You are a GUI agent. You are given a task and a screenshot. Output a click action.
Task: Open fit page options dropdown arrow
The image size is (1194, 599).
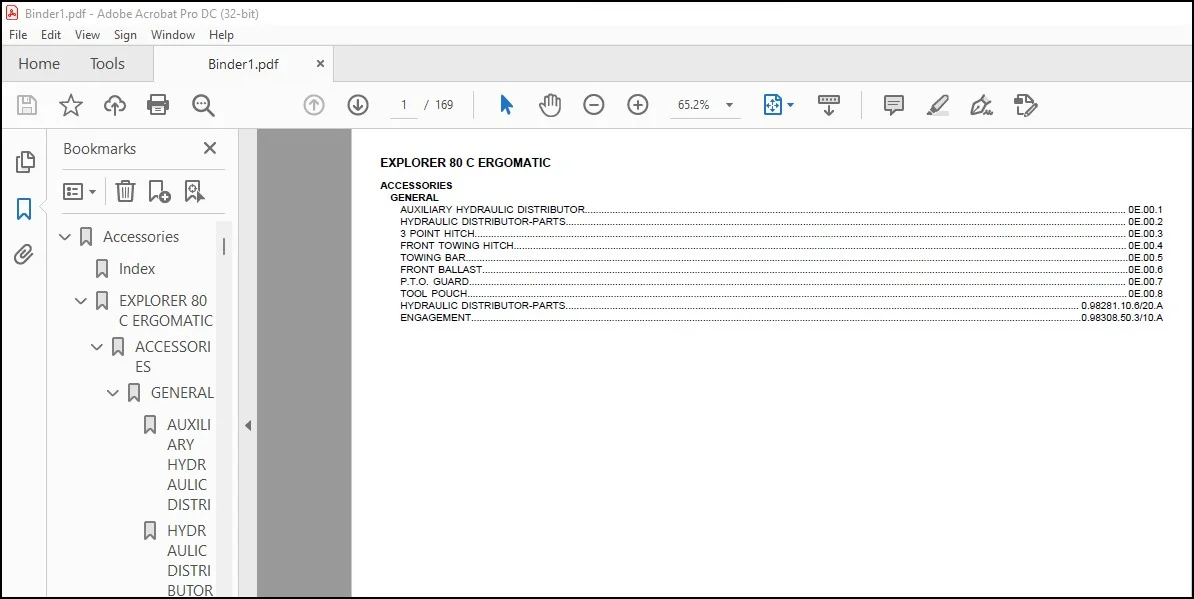pos(790,105)
